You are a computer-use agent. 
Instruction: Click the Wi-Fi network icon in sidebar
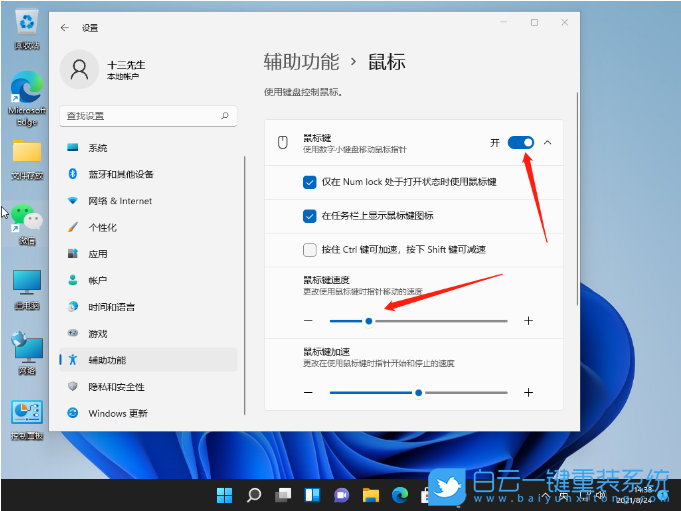pos(73,201)
